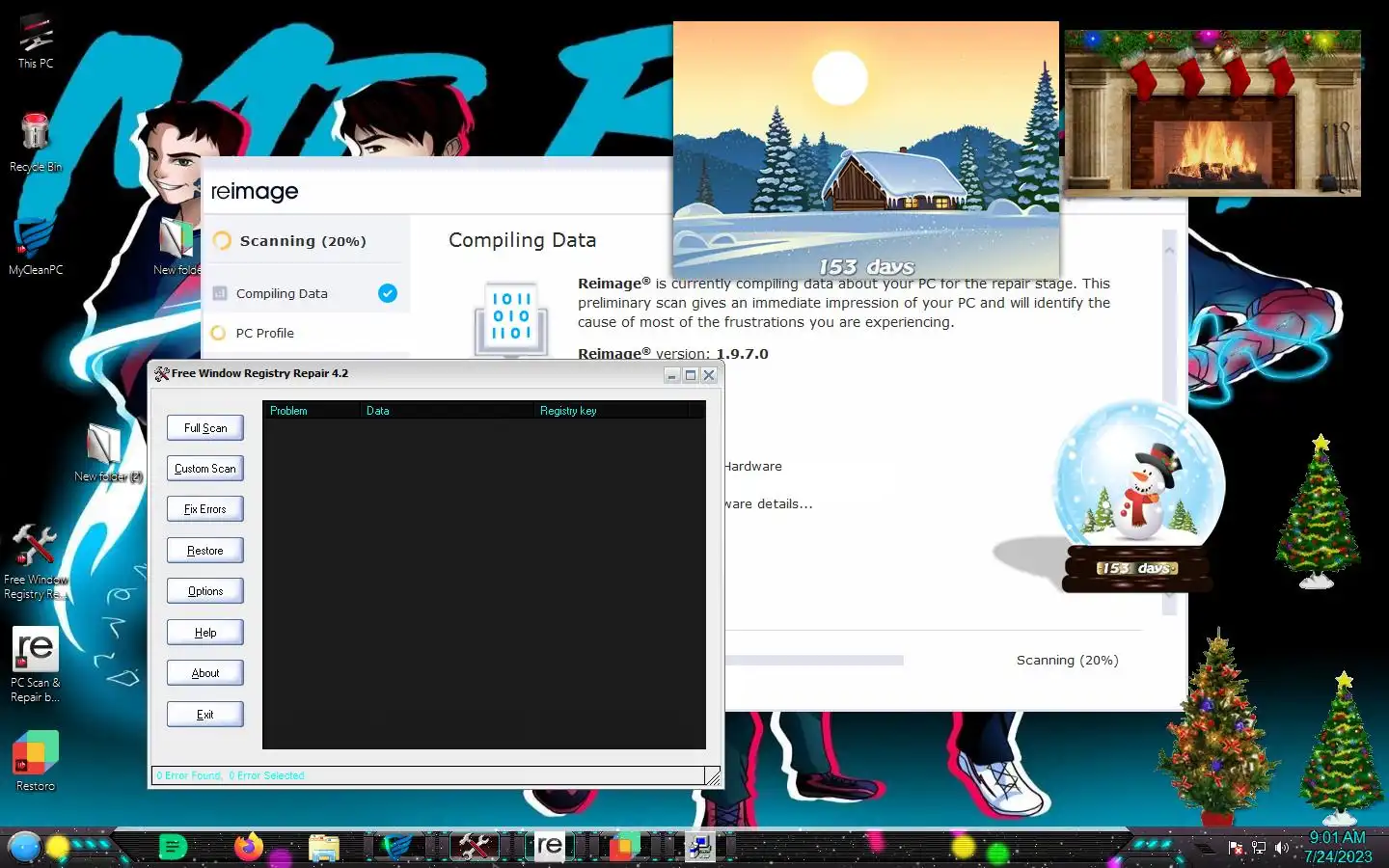Launch Restoro from the desktop
Viewport: 1389px width, 868px height.
point(36,762)
